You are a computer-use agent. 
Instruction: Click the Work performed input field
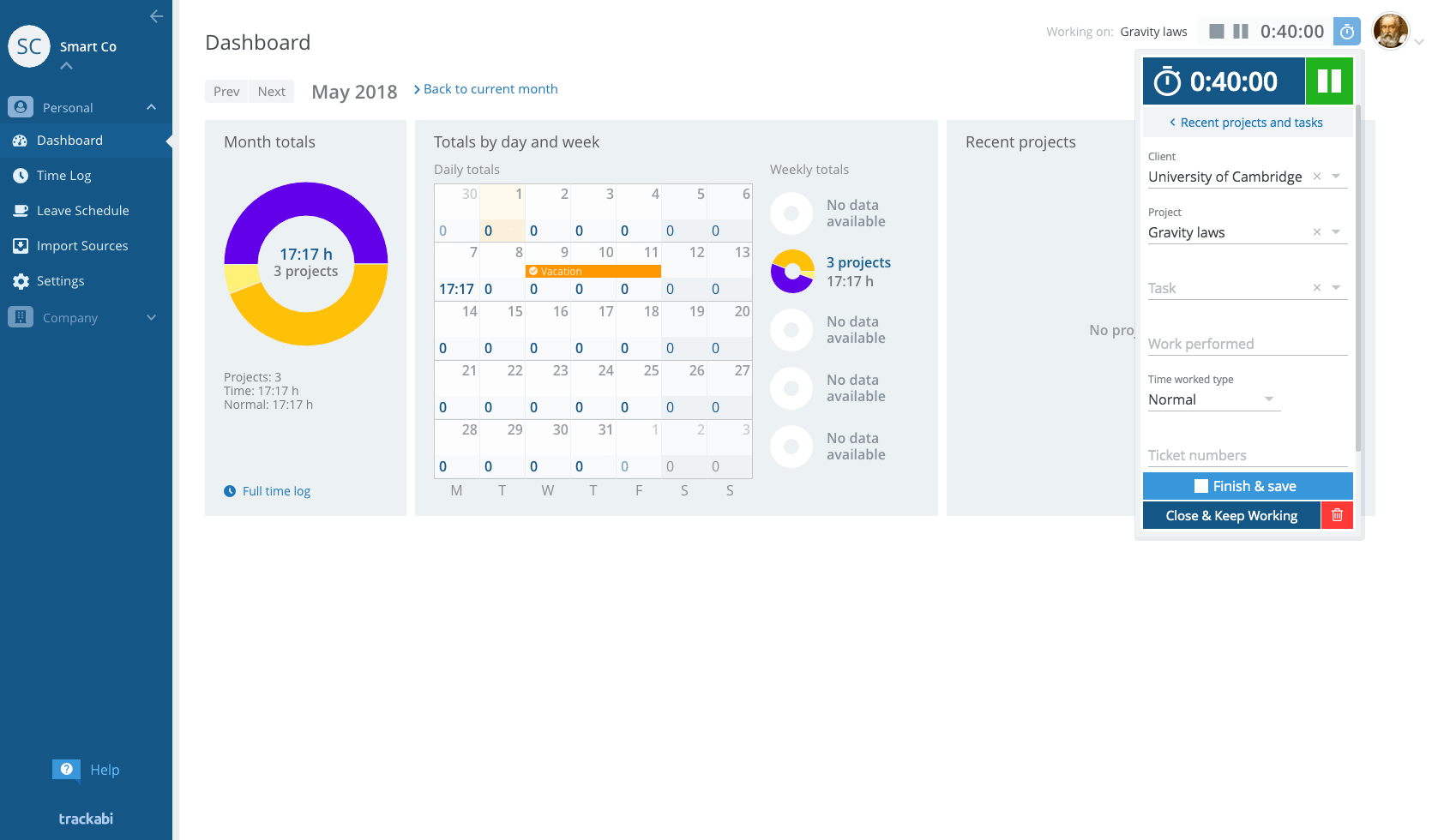(x=1248, y=344)
